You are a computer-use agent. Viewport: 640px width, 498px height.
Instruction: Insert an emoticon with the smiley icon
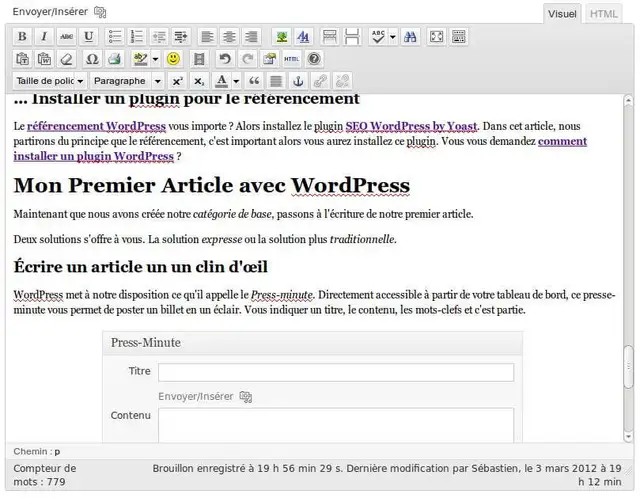tap(173, 59)
